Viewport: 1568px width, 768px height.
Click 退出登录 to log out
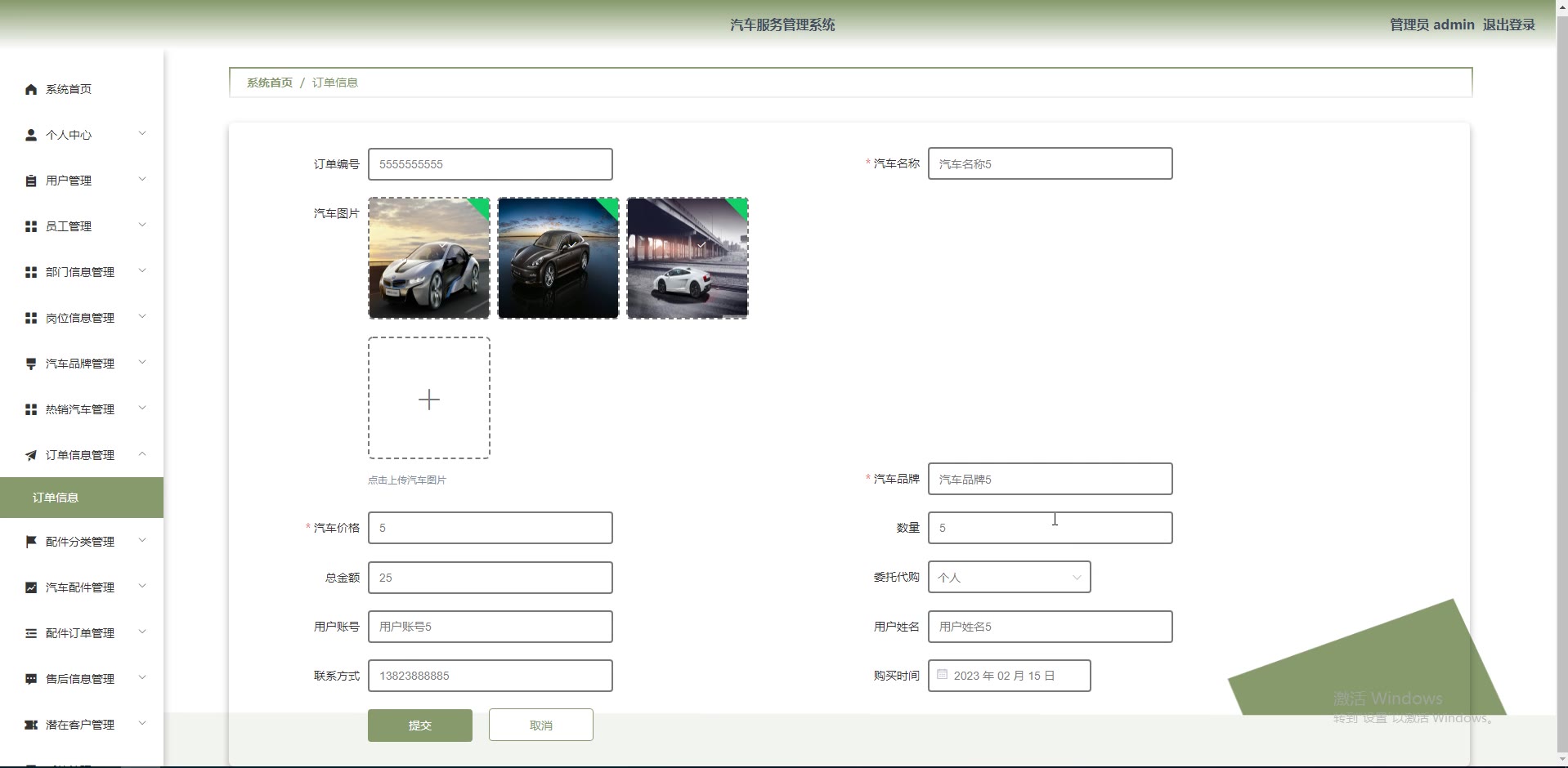(1508, 25)
